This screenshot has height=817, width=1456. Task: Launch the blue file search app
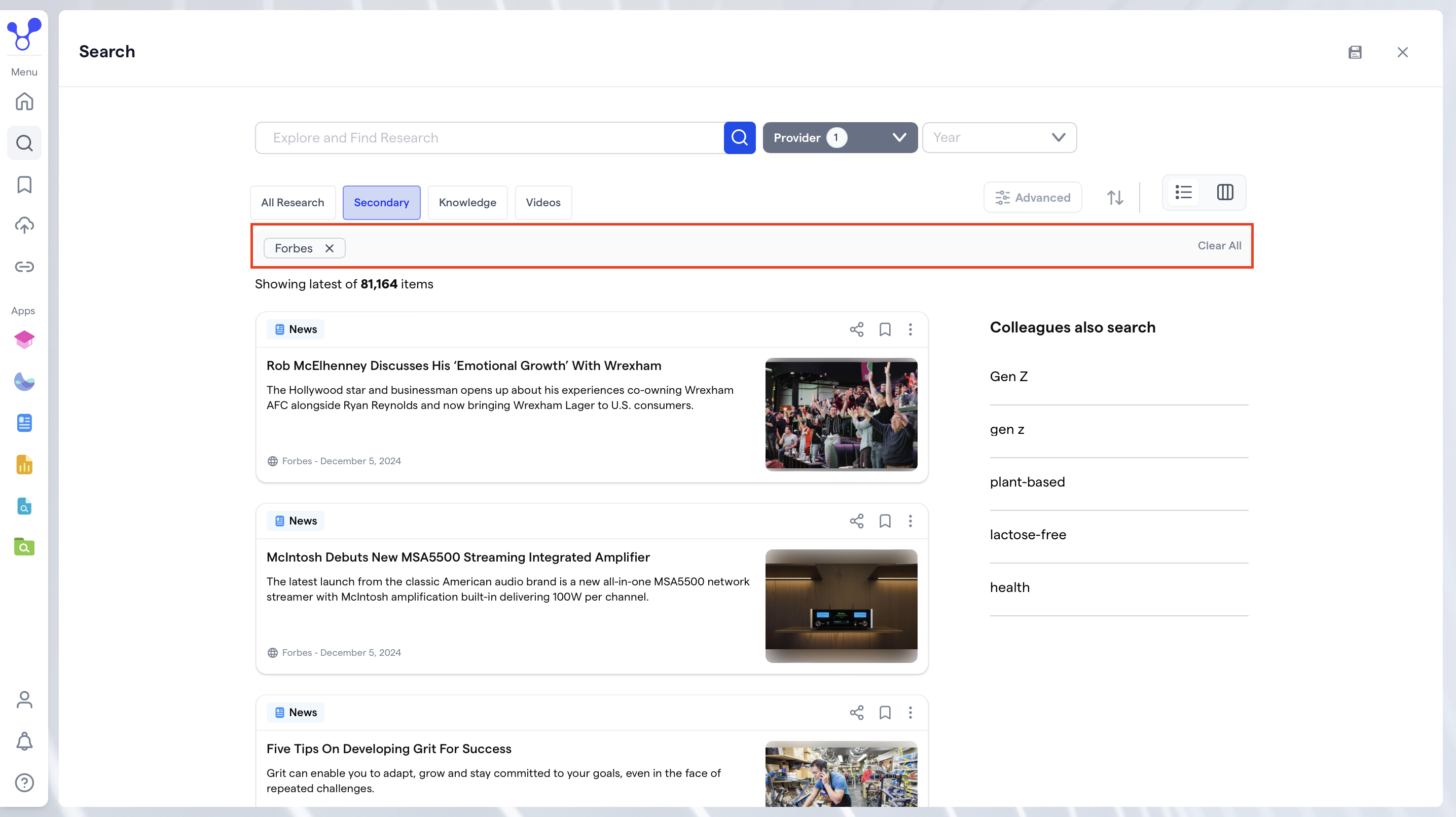[24, 506]
